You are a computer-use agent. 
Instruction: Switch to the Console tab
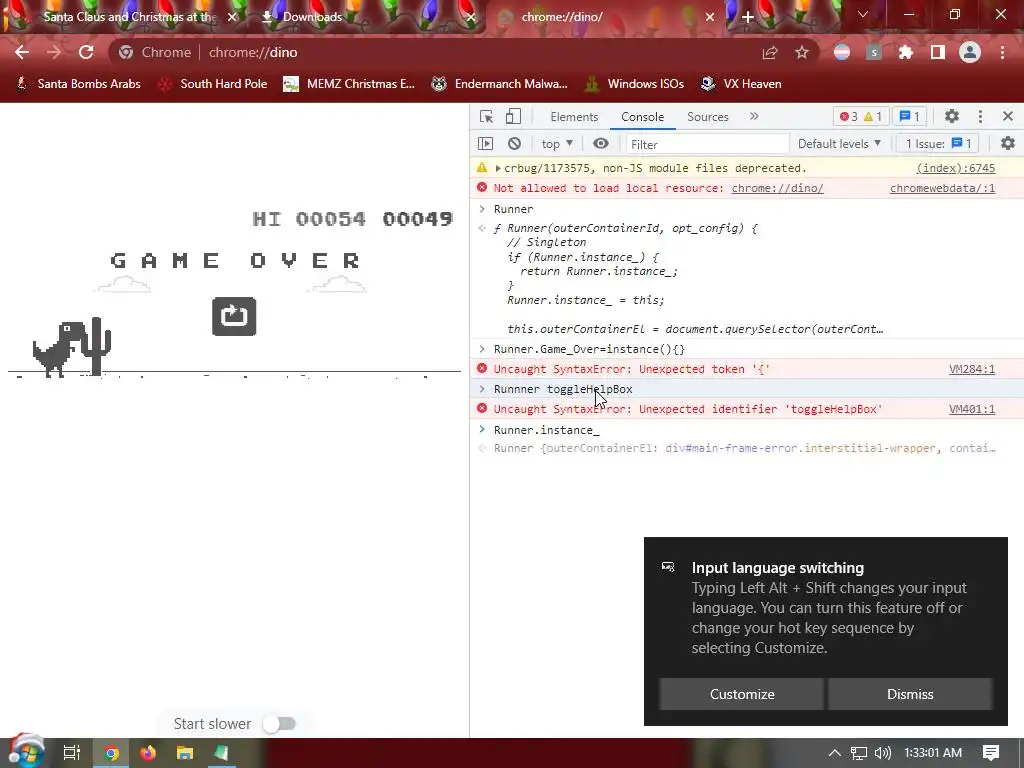[x=643, y=116]
